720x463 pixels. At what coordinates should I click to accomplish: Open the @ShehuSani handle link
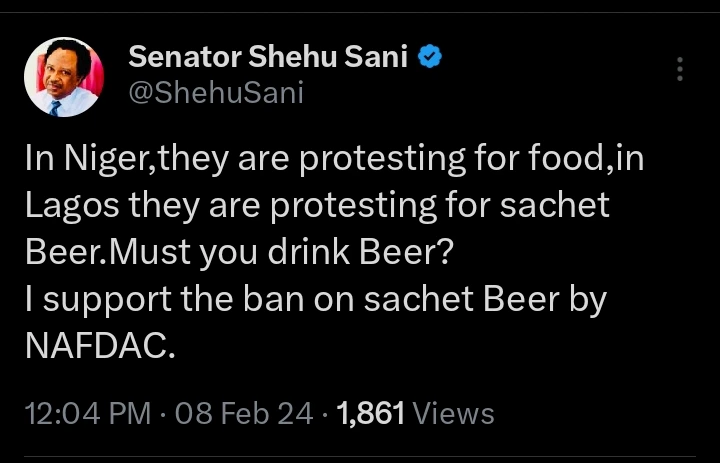click(216, 92)
